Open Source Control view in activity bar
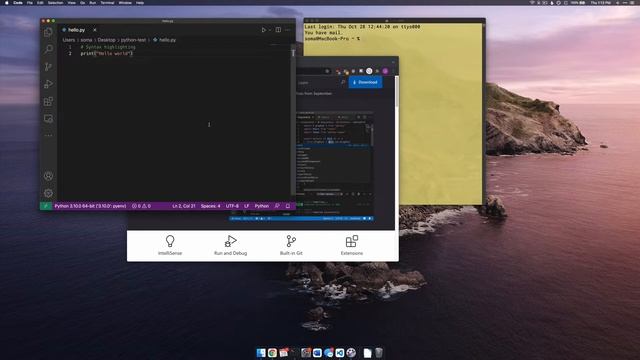640x360 pixels. (48, 67)
